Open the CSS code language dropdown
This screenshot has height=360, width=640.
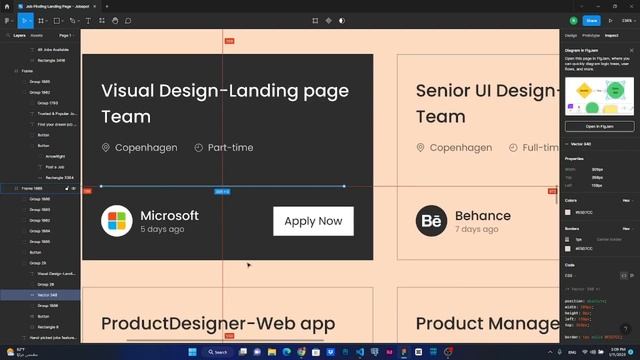click(570, 276)
